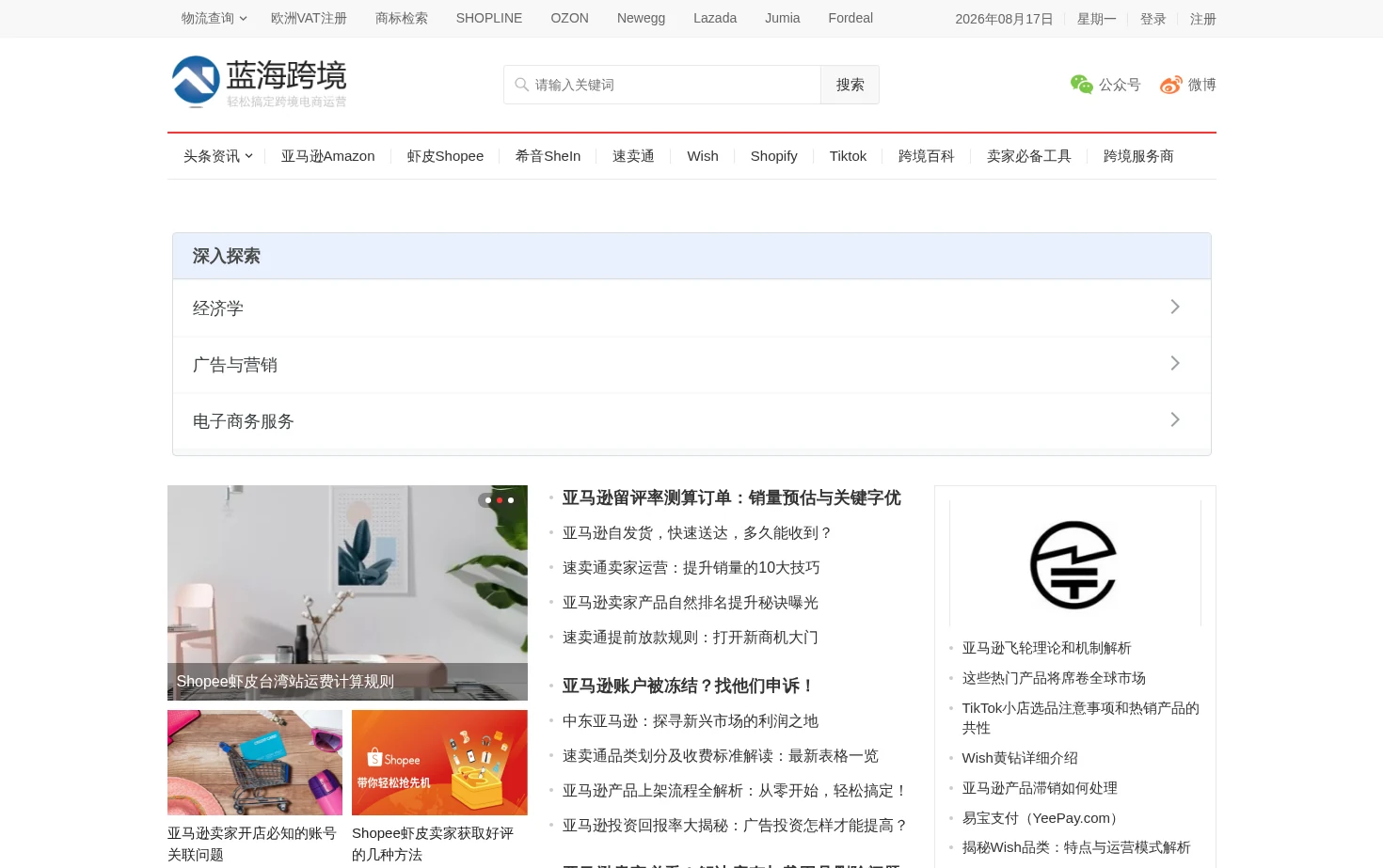The height and width of the screenshot is (868, 1383).
Task: Open 商标检索 top link
Action: point(402,18)
